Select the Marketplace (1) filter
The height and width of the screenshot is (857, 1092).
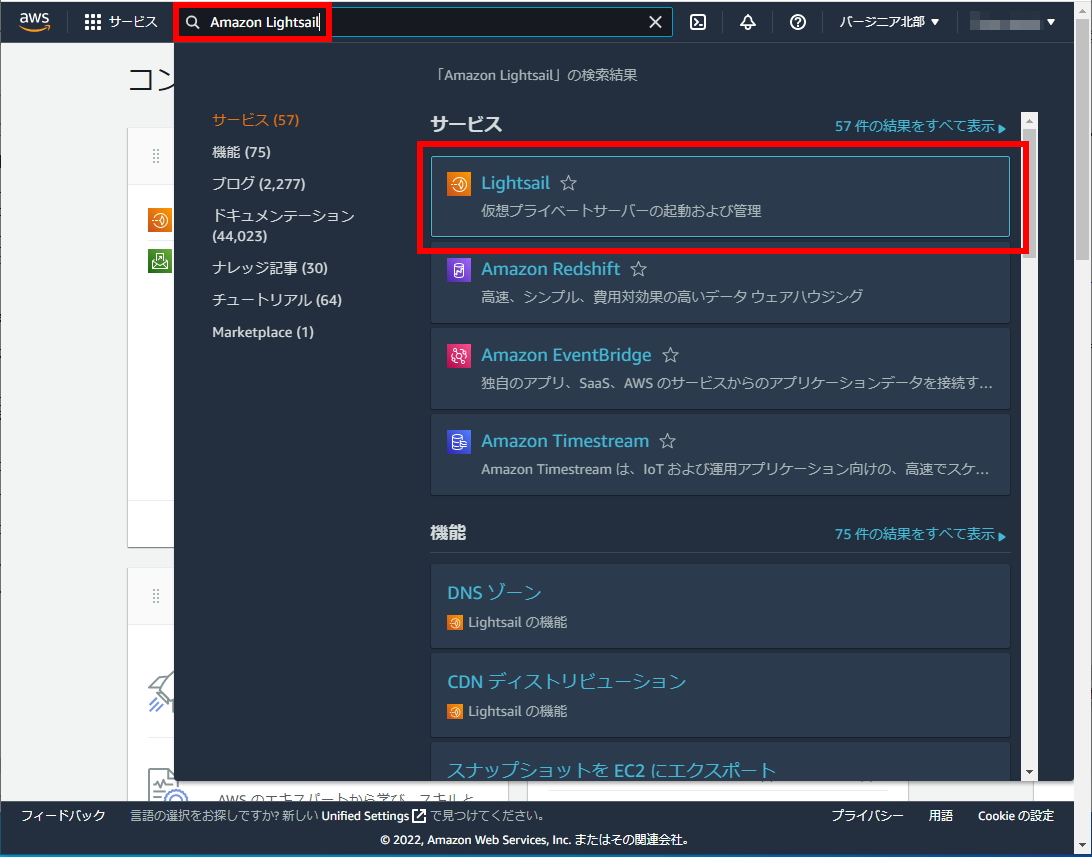click(x=263, y=332)
